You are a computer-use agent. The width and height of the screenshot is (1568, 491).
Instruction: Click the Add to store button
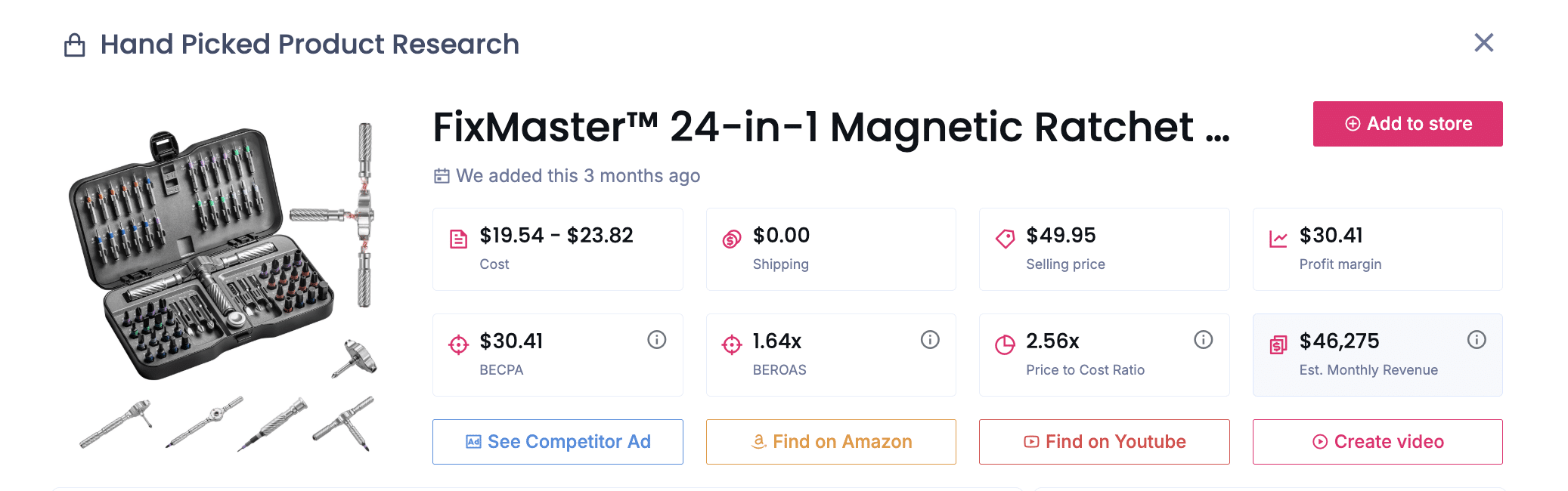point(1407,123)
